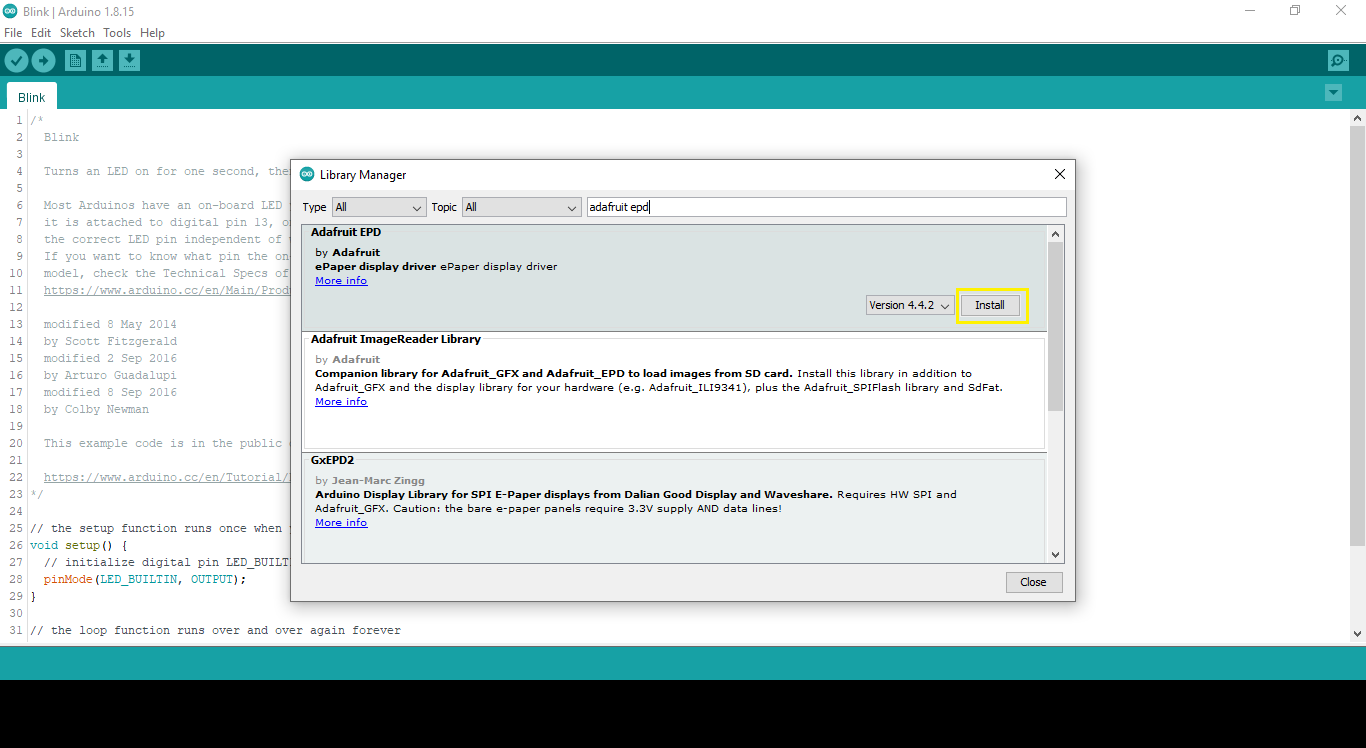Open the Serial Monitor icon

point(1338,61)
